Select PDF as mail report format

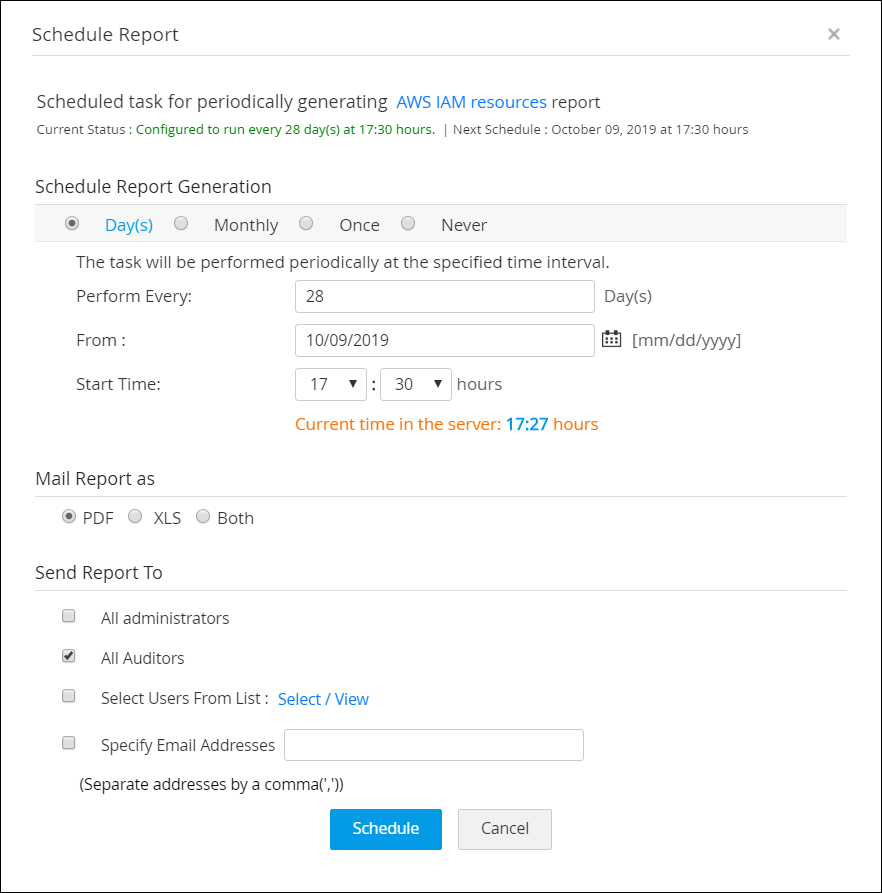pos(69,517)
